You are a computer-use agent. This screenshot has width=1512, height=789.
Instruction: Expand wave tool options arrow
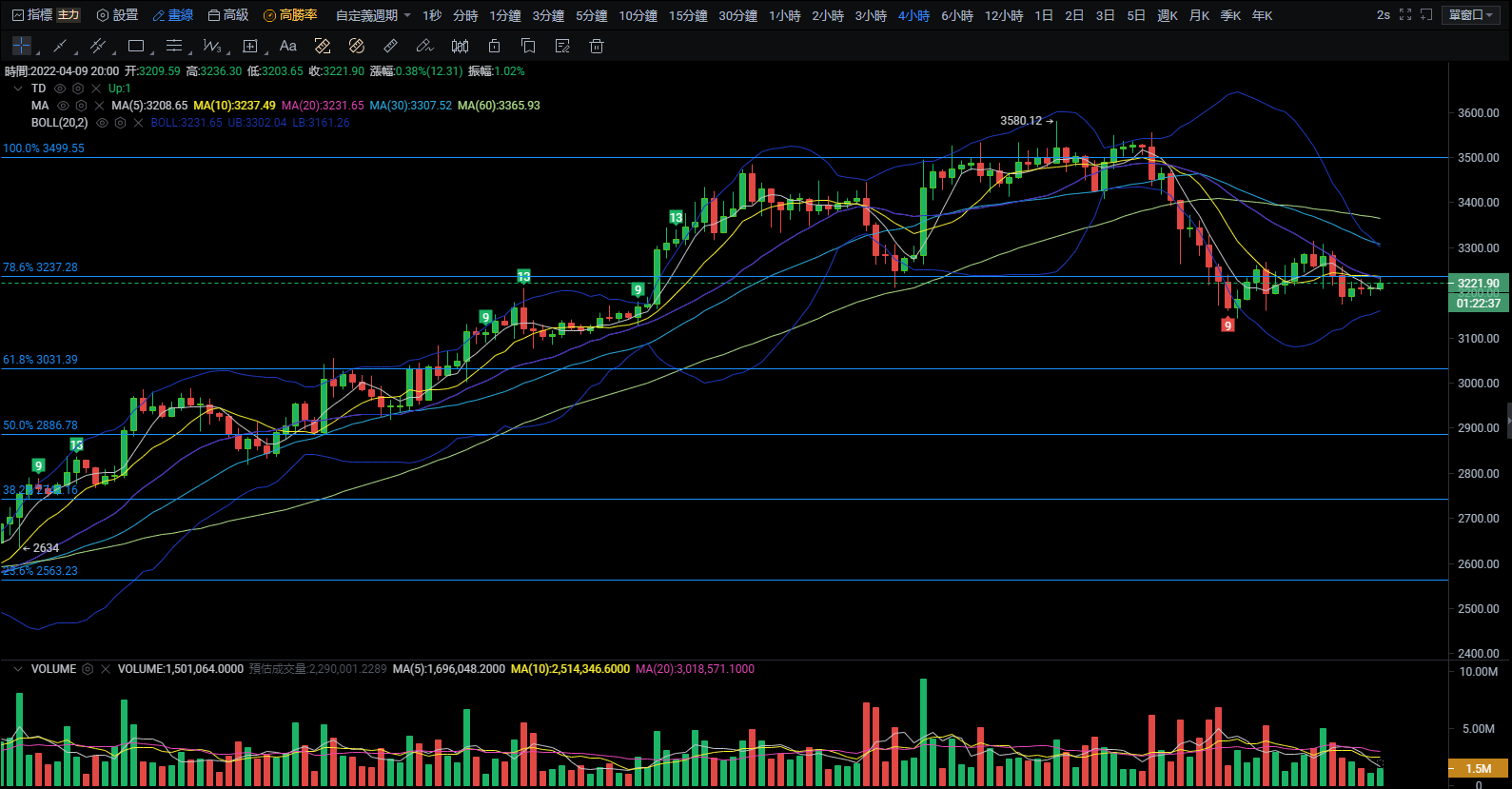(x=226, y=51)
